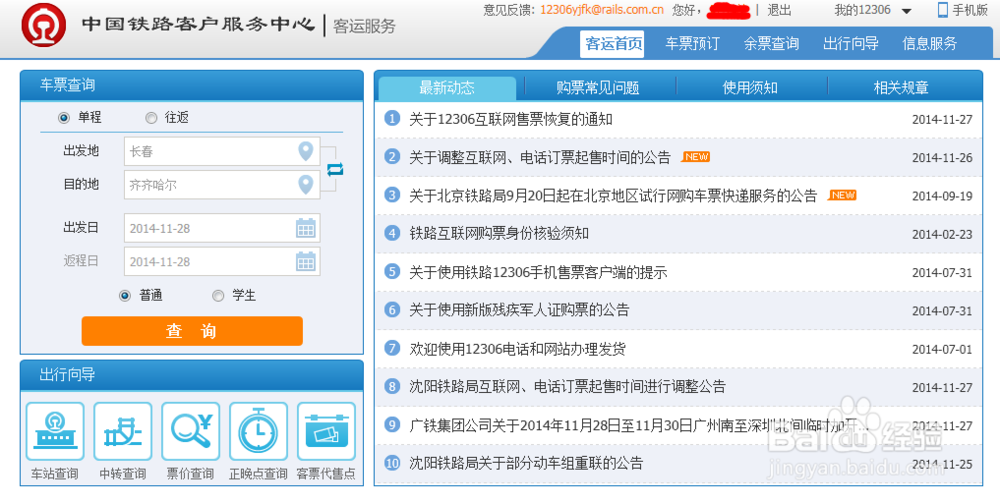Select 往返 round-trip radio button

[151, 118]
